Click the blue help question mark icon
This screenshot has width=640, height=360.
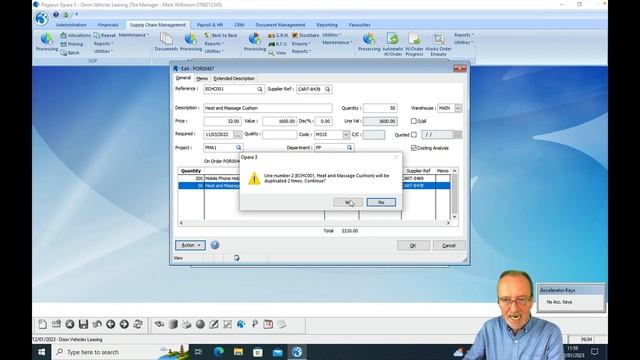coord(215,245)
